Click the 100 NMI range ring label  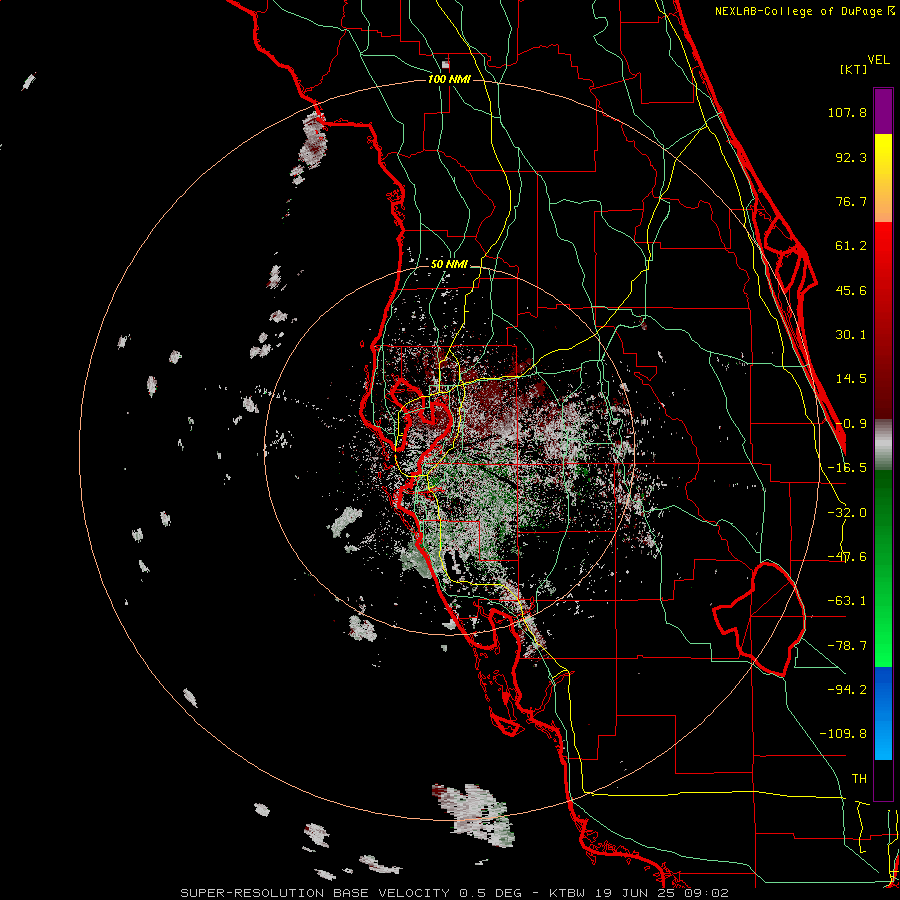tap(449, 79)
